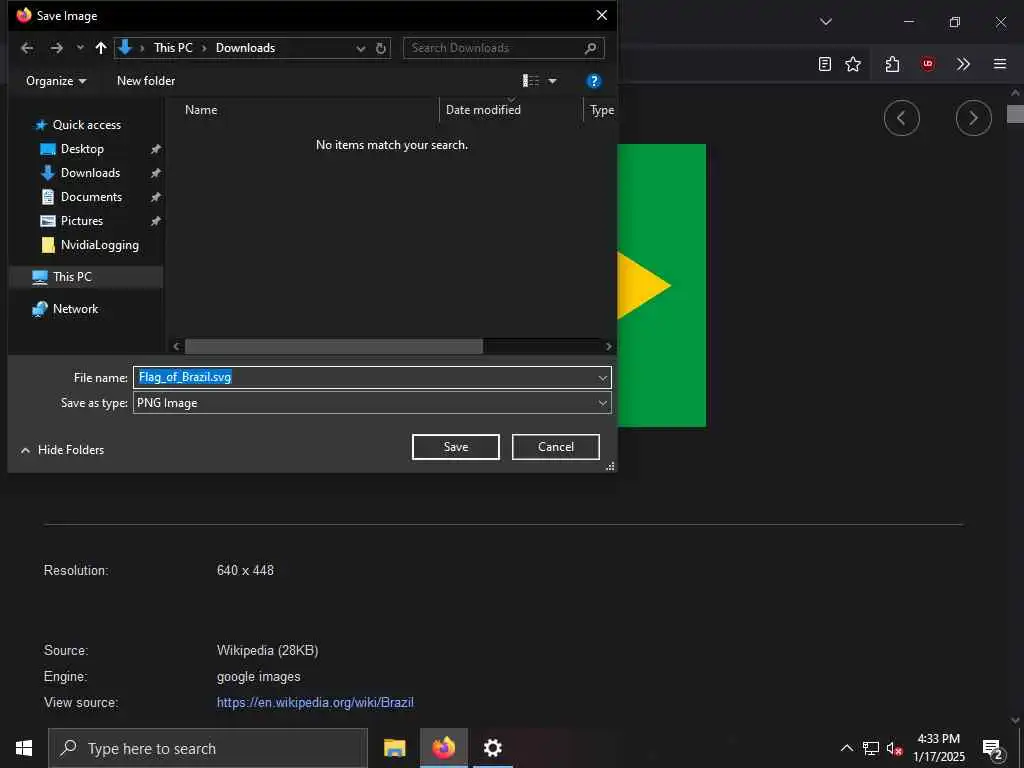
Task: Click the Windows taskbar search box
Action: click(x=208, y=748)
